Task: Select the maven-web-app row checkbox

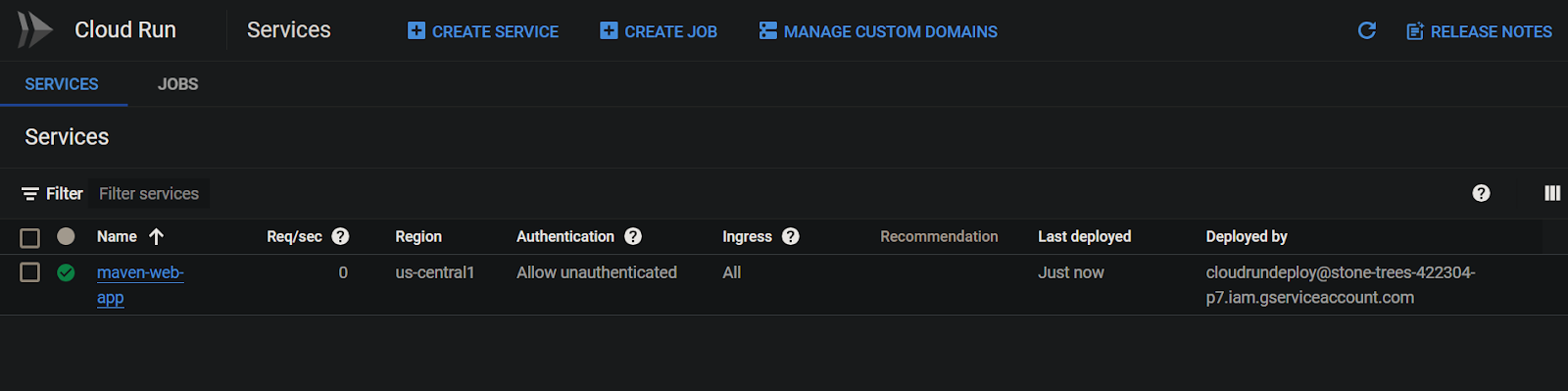Action: point(29,272)
